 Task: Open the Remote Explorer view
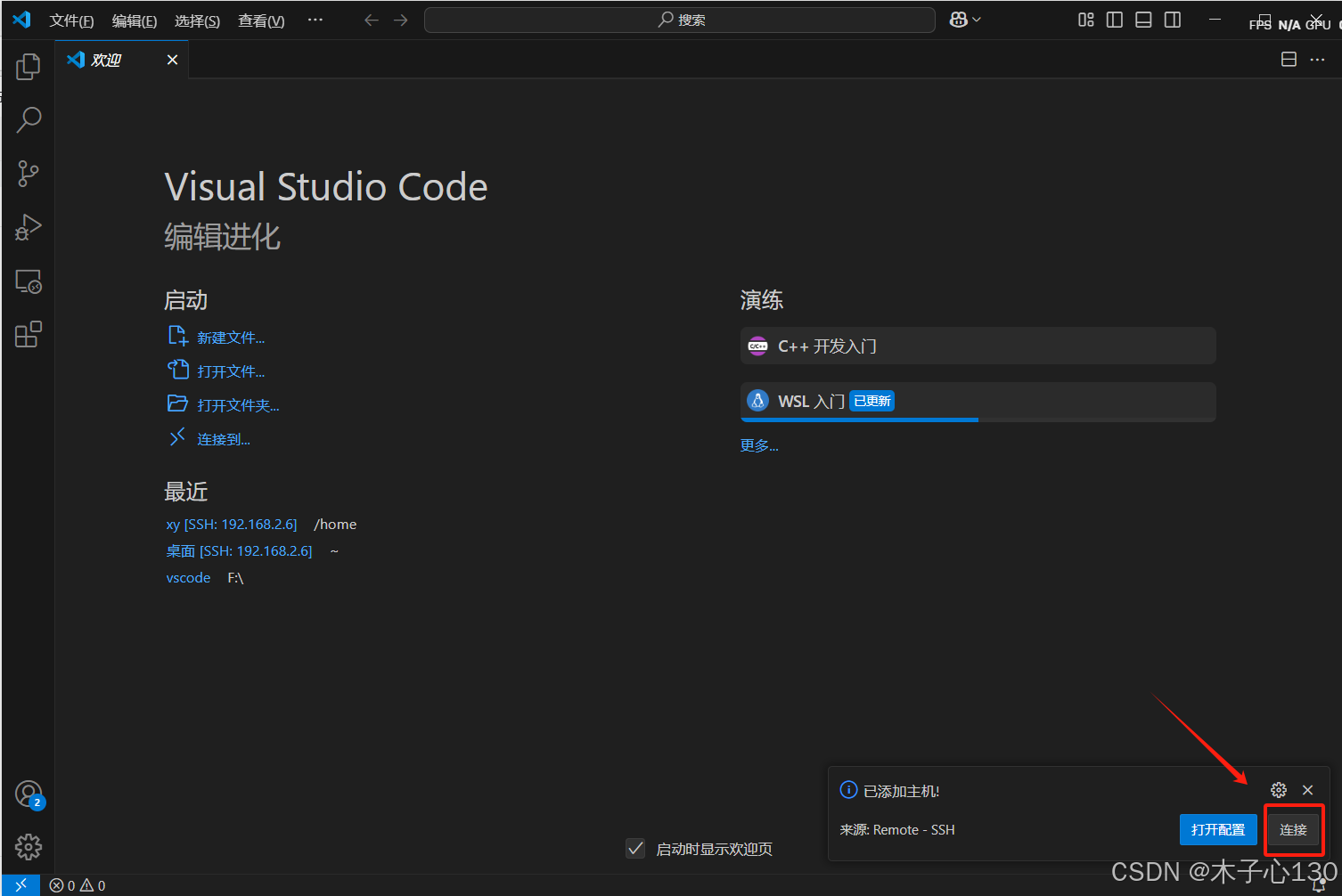pyautogui.click(x=29, y=281)
